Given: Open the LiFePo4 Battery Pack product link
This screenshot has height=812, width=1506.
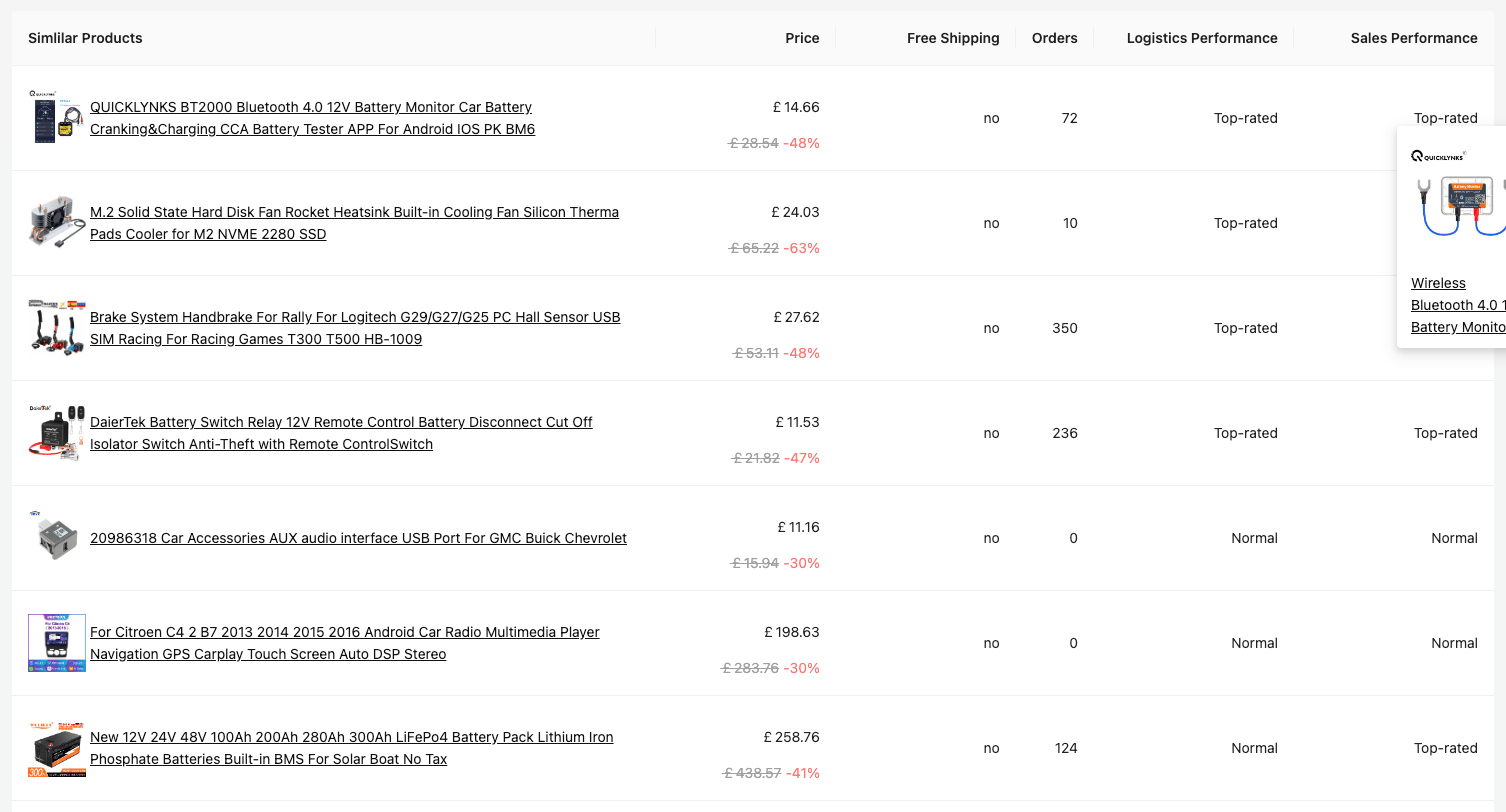Looking at the screenshot, I should click(x=352, y=748).
